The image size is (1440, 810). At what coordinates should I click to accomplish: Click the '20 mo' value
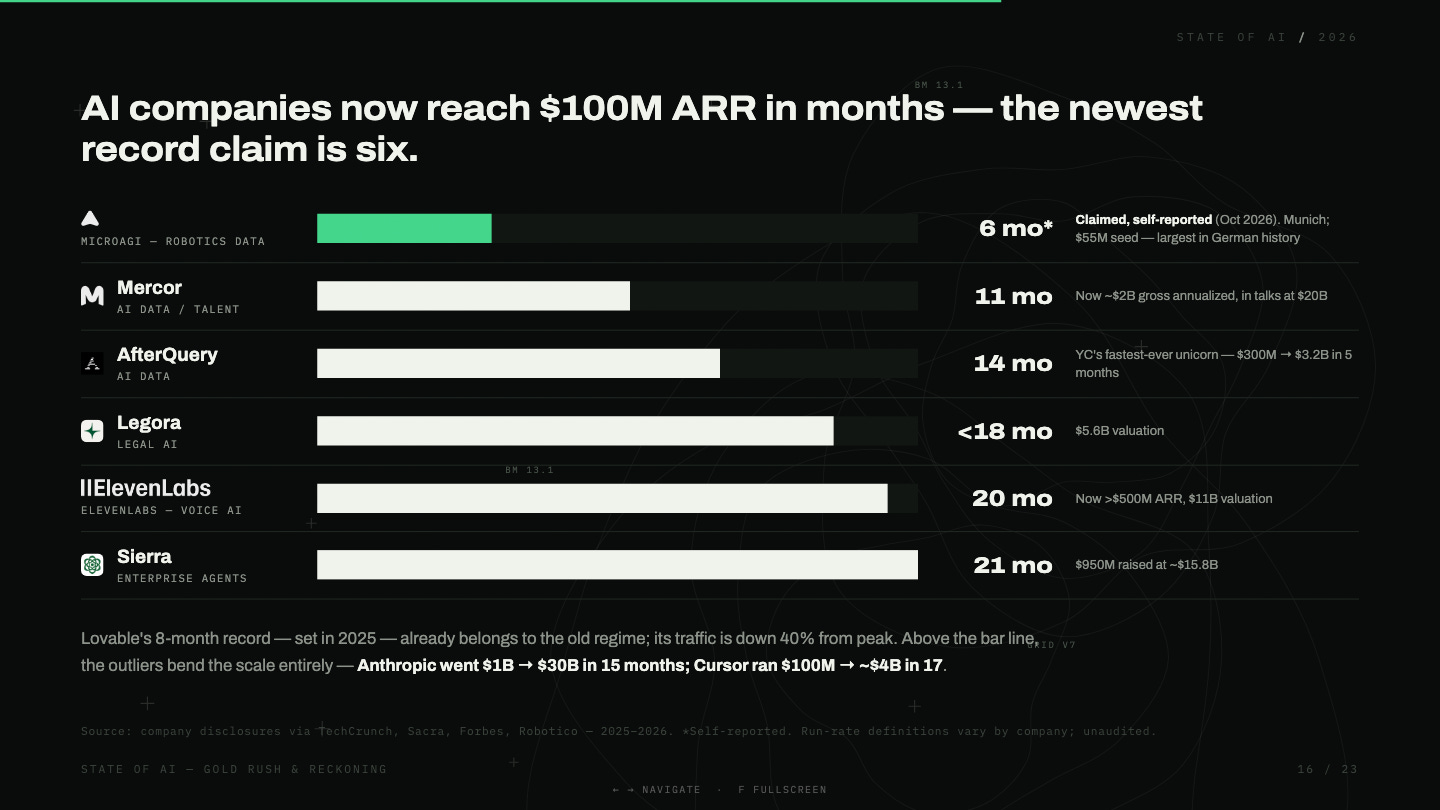pyautogui.click(x=1012, y=498)
